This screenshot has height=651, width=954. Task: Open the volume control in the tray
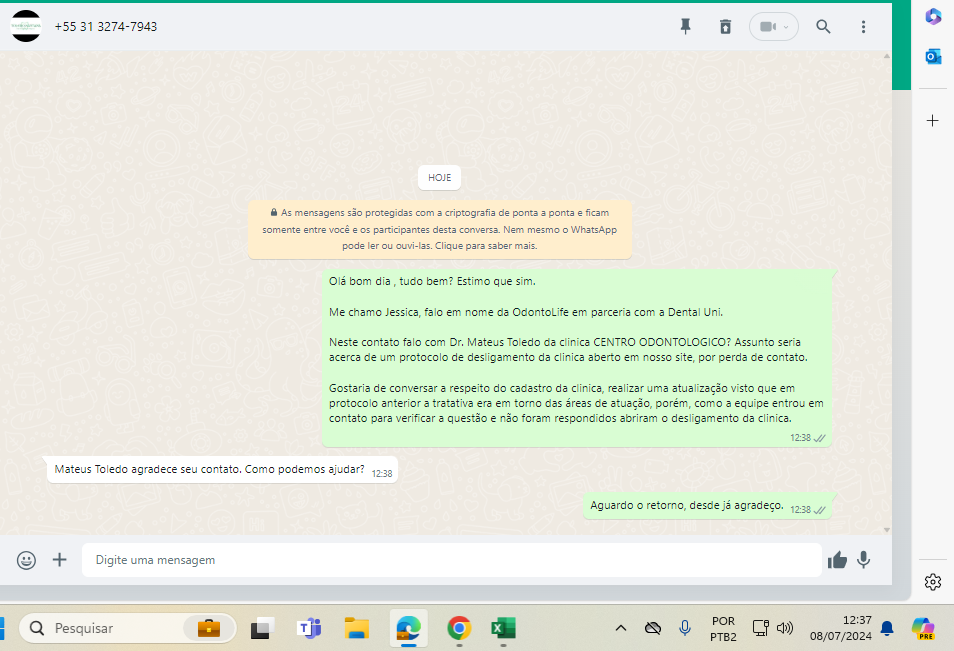785,628
